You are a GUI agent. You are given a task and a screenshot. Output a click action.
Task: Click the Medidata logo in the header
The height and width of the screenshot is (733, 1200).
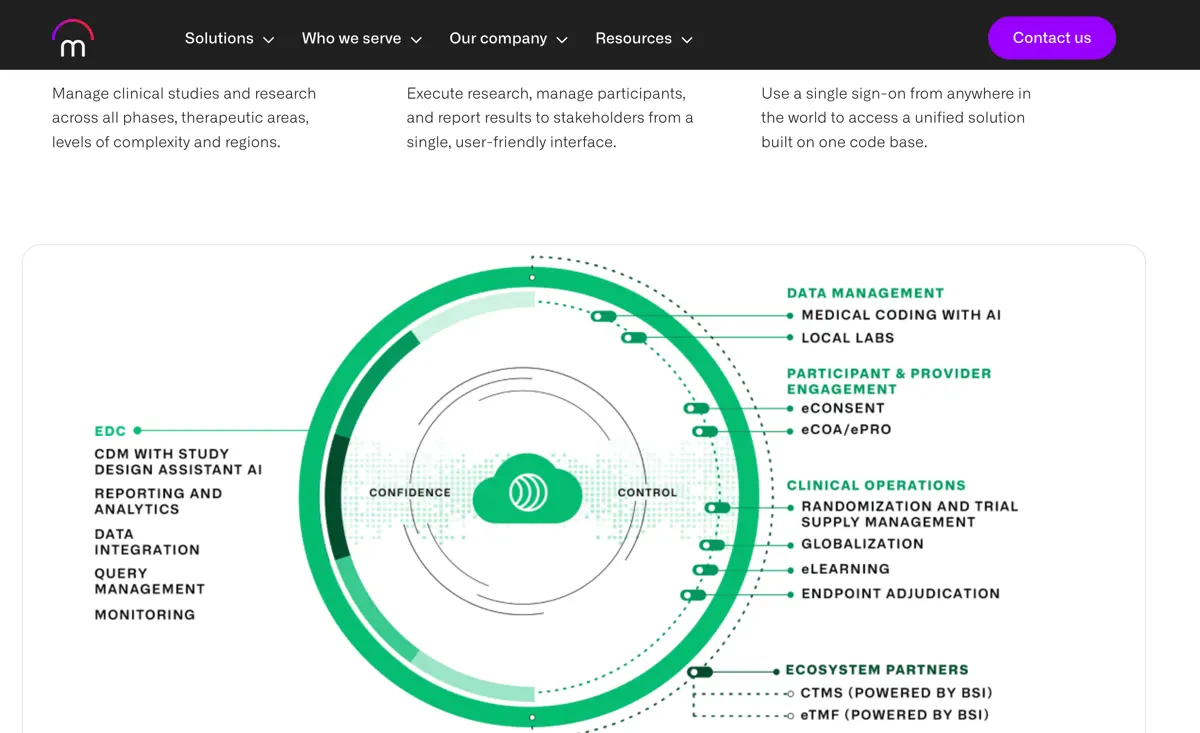[73, 38]
